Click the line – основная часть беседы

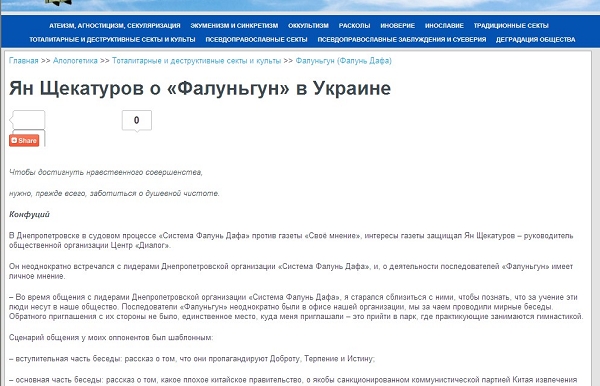pos(293,380)
